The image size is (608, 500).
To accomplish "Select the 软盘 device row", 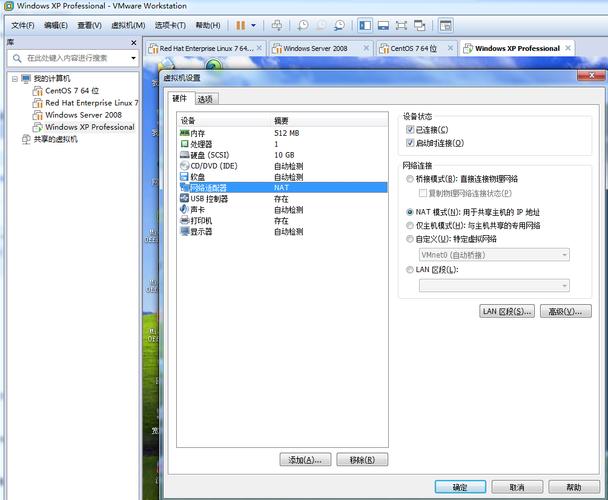I will 283,177.
